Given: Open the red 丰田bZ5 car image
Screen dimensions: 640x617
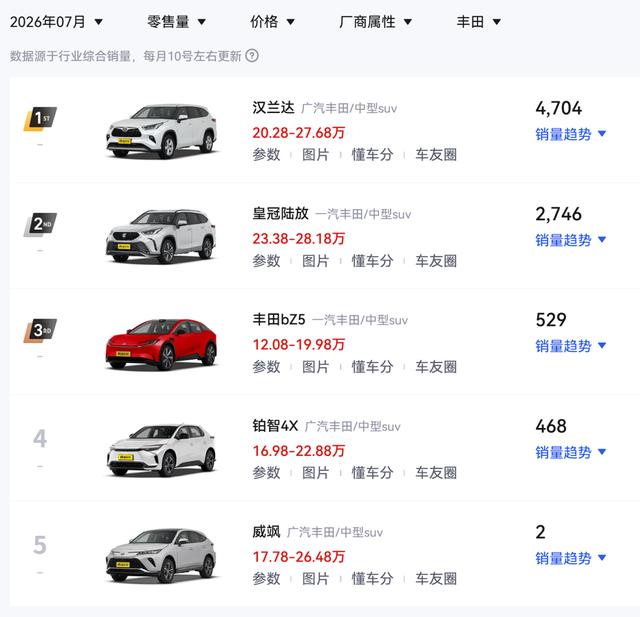Looking at the screenshot, I should [x=161, y=344].
